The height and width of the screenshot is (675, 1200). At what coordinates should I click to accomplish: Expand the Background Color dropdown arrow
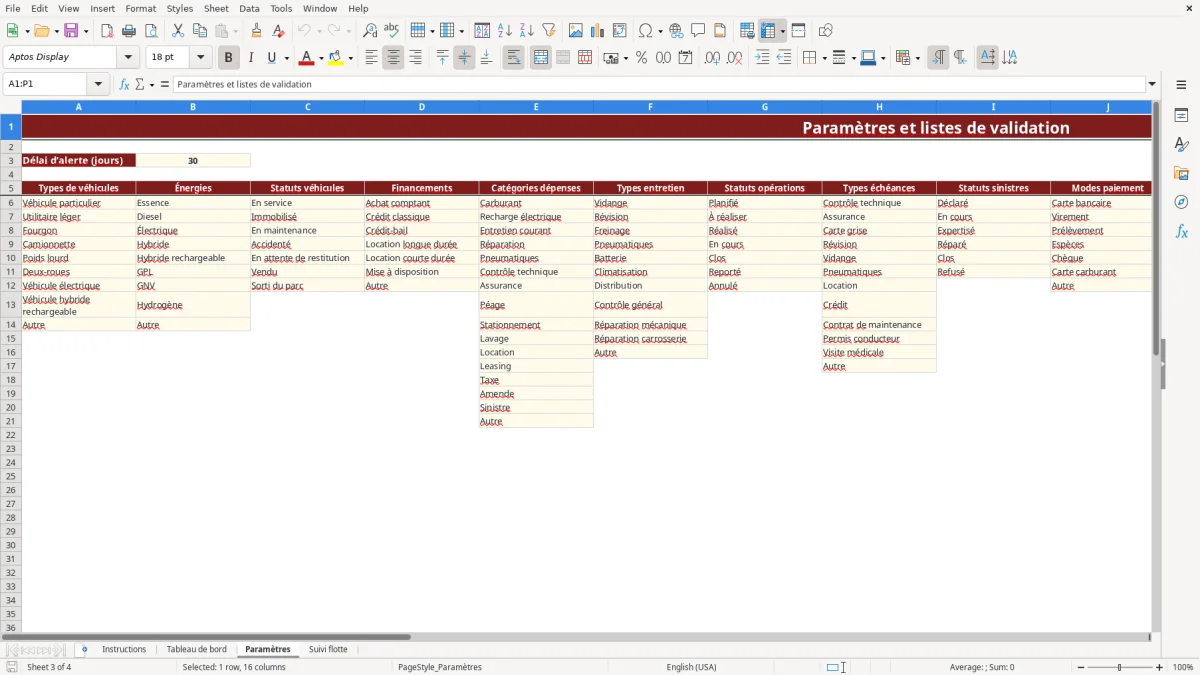pos(350,58)
